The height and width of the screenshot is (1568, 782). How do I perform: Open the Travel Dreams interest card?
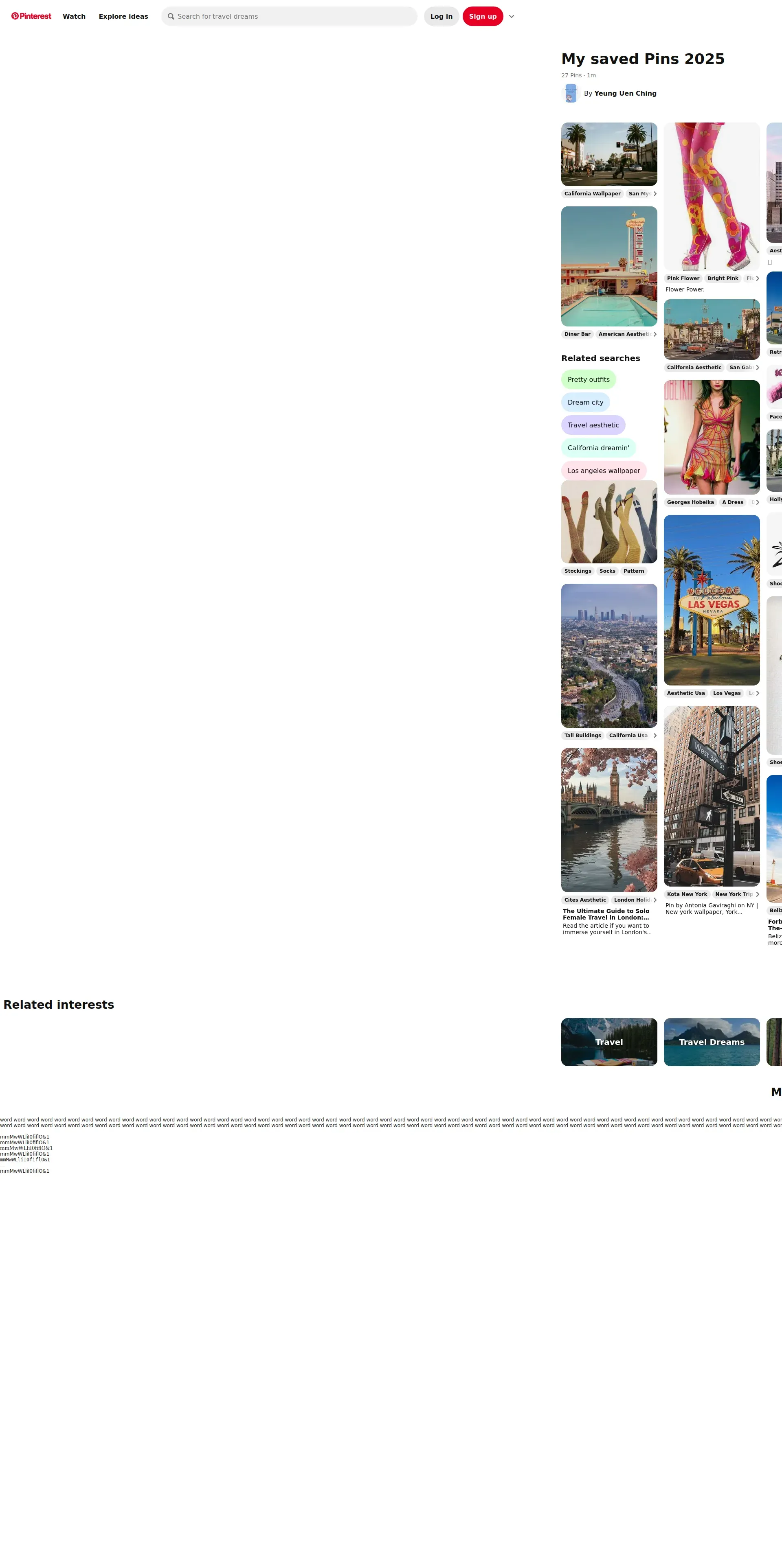tap(712, 1042)
